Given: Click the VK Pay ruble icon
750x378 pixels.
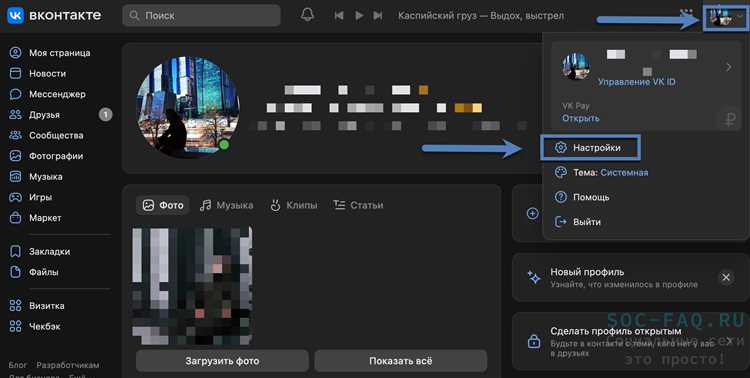Looking at the screenshot, I should [x=729, y=120].
